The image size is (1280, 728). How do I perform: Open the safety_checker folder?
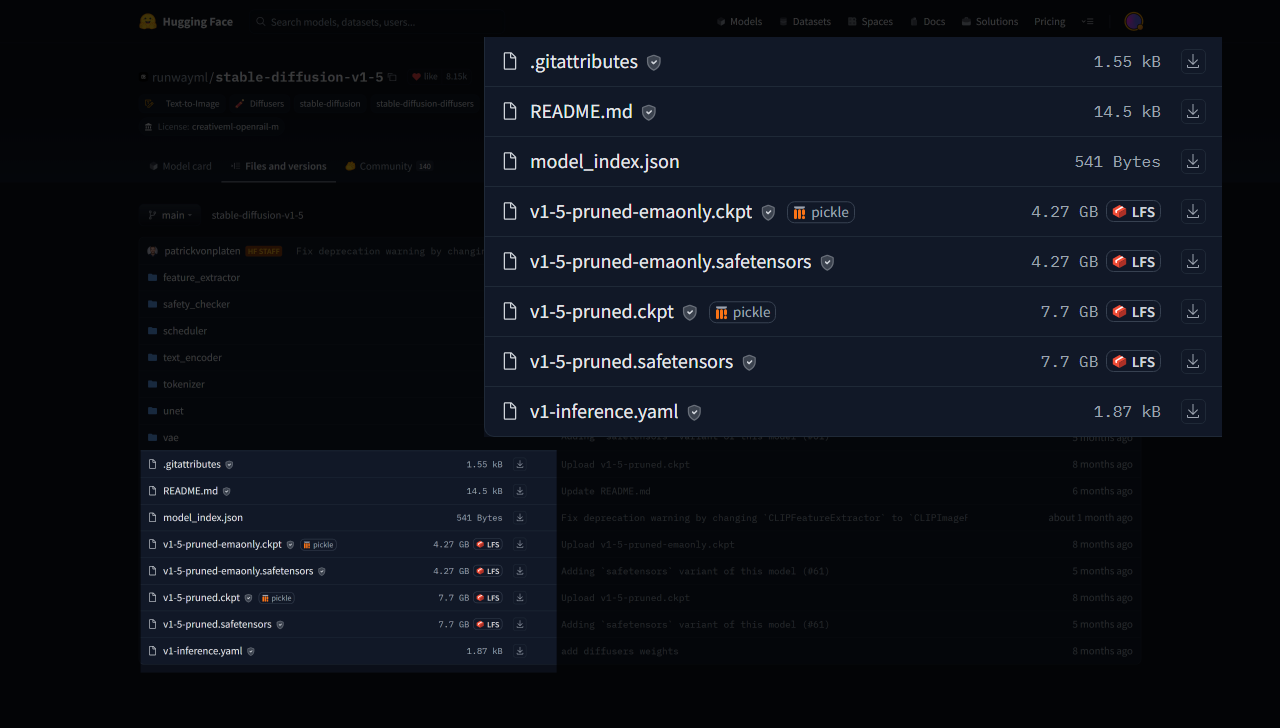tap(196, 304)
